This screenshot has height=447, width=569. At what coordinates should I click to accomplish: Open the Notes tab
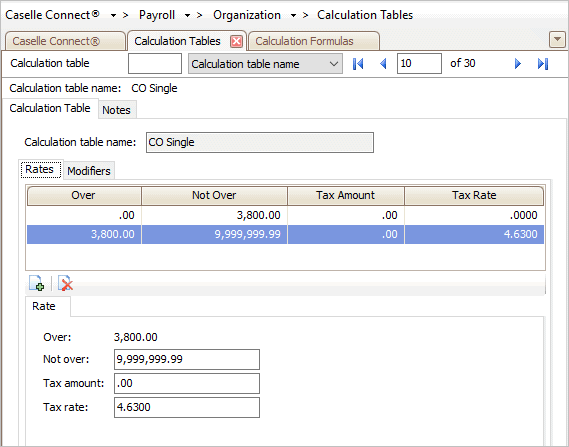pyautogui.click(x=116, y=110)
